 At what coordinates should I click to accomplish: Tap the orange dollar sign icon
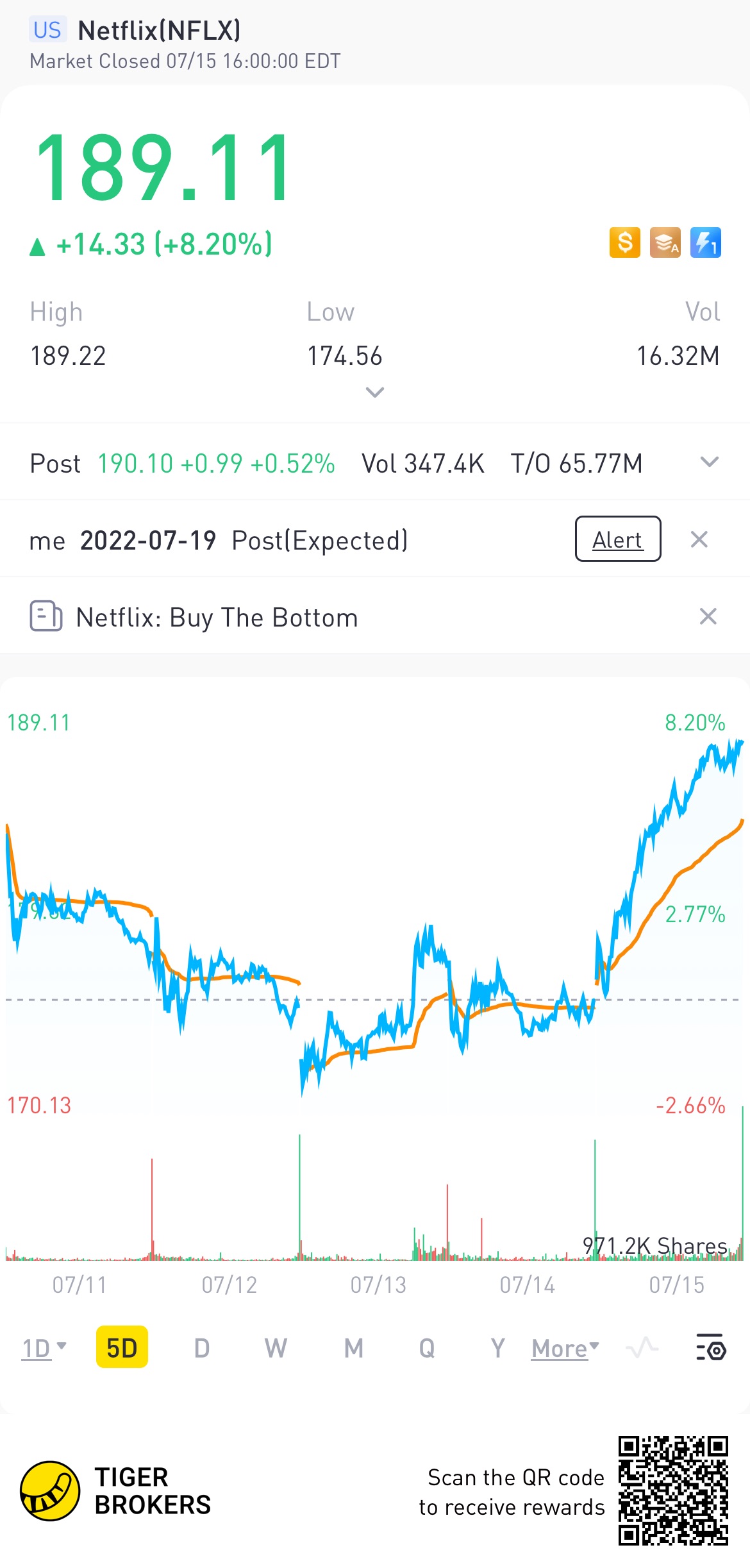[624, 243]
